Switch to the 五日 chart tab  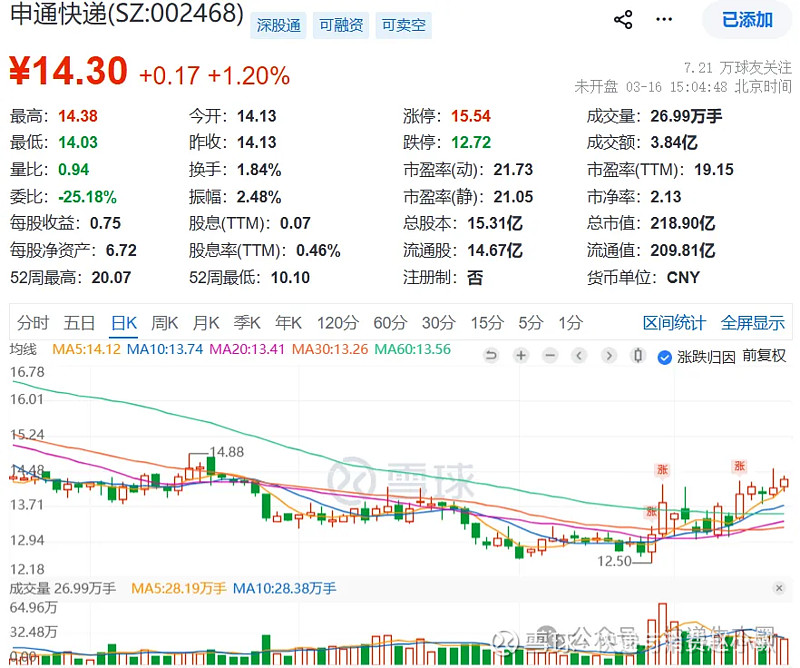(x=79, y=323)
